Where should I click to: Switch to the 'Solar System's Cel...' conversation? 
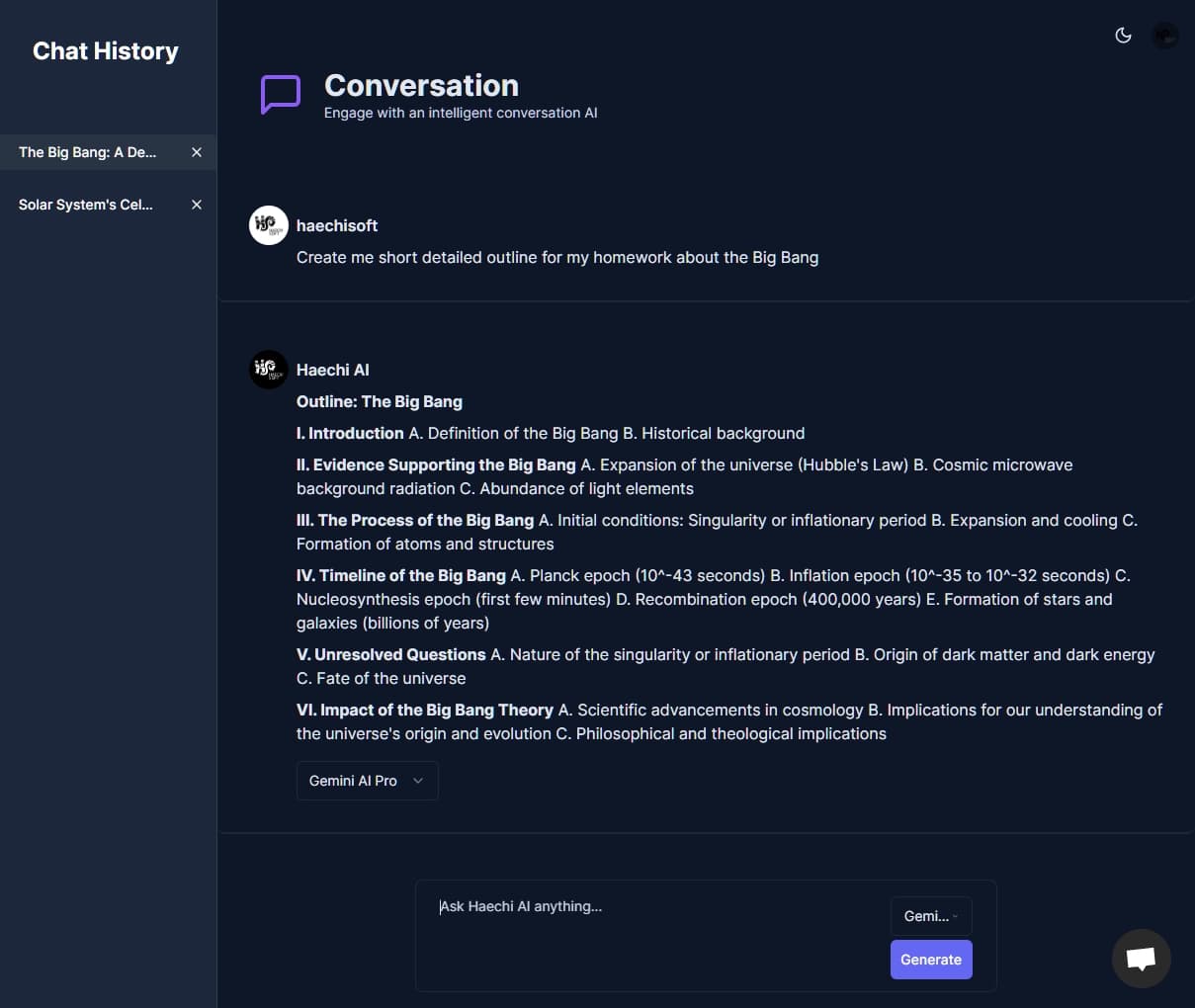tap(85, 205)
